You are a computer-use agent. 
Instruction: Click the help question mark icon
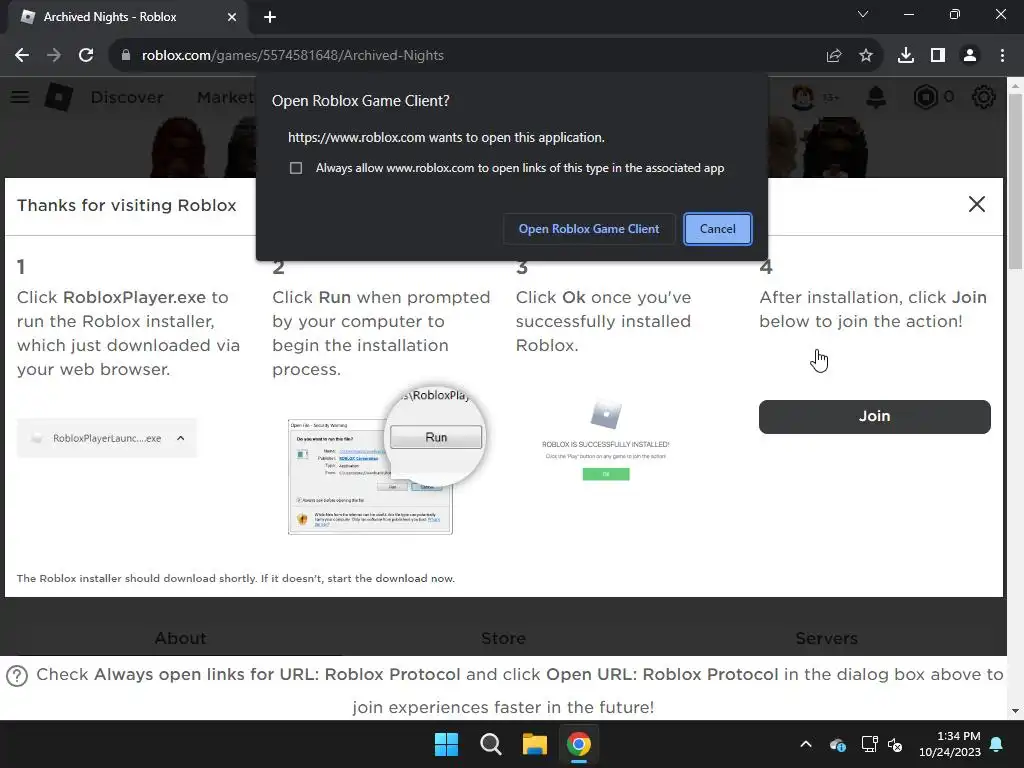tap(17, 676)
